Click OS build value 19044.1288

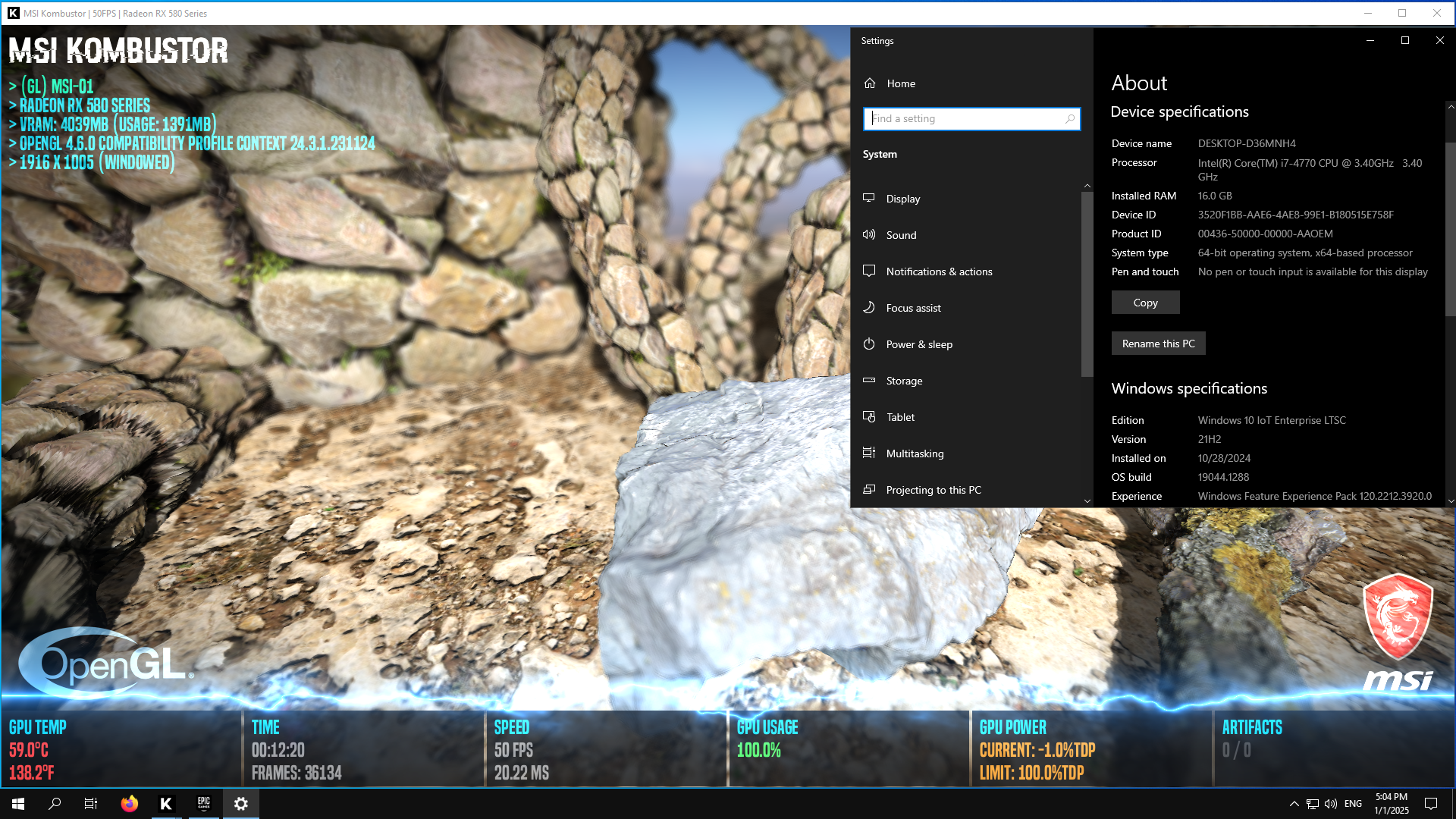click(x=1223, y=477)
